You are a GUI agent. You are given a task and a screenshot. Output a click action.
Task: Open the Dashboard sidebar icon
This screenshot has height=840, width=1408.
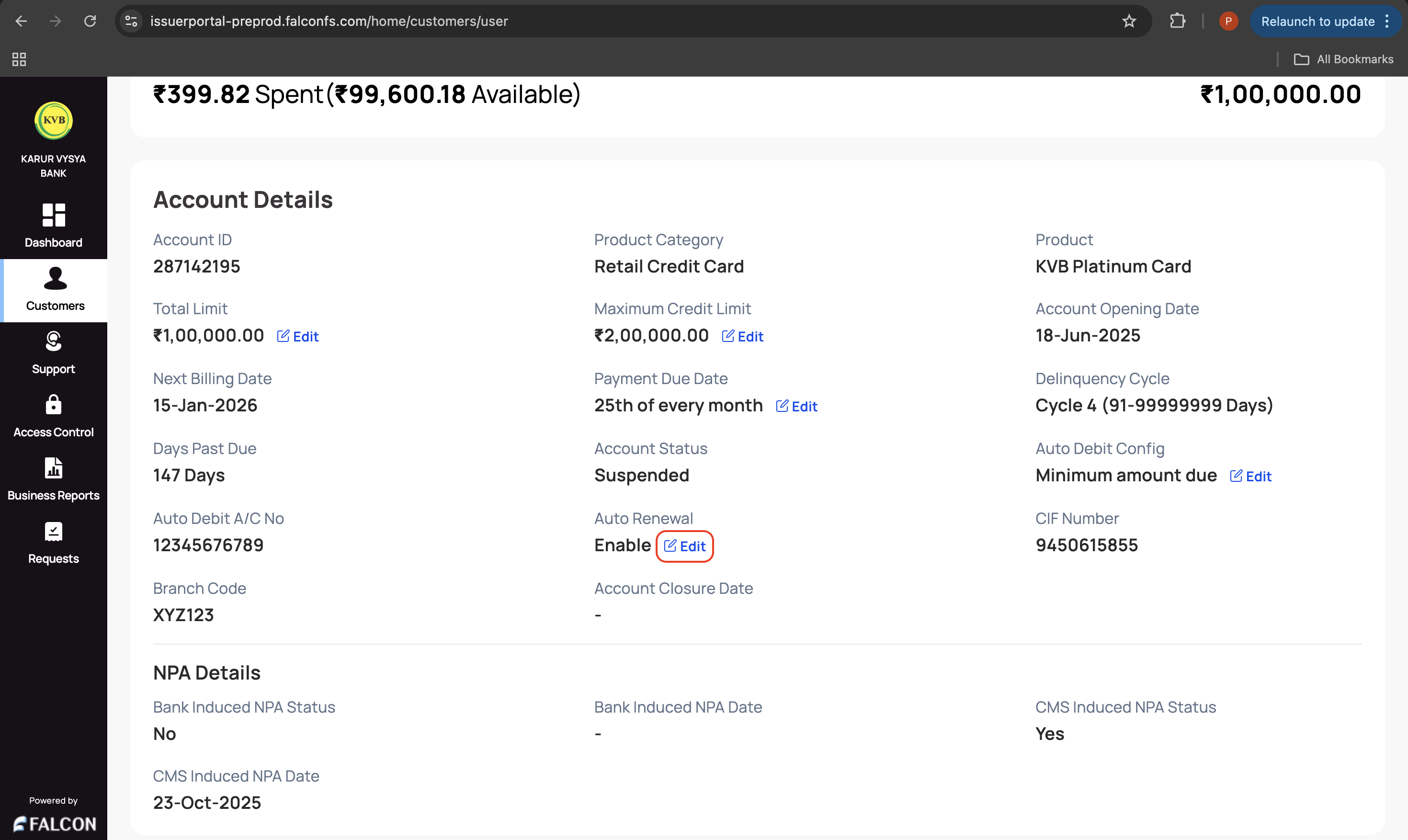(53, 216)
